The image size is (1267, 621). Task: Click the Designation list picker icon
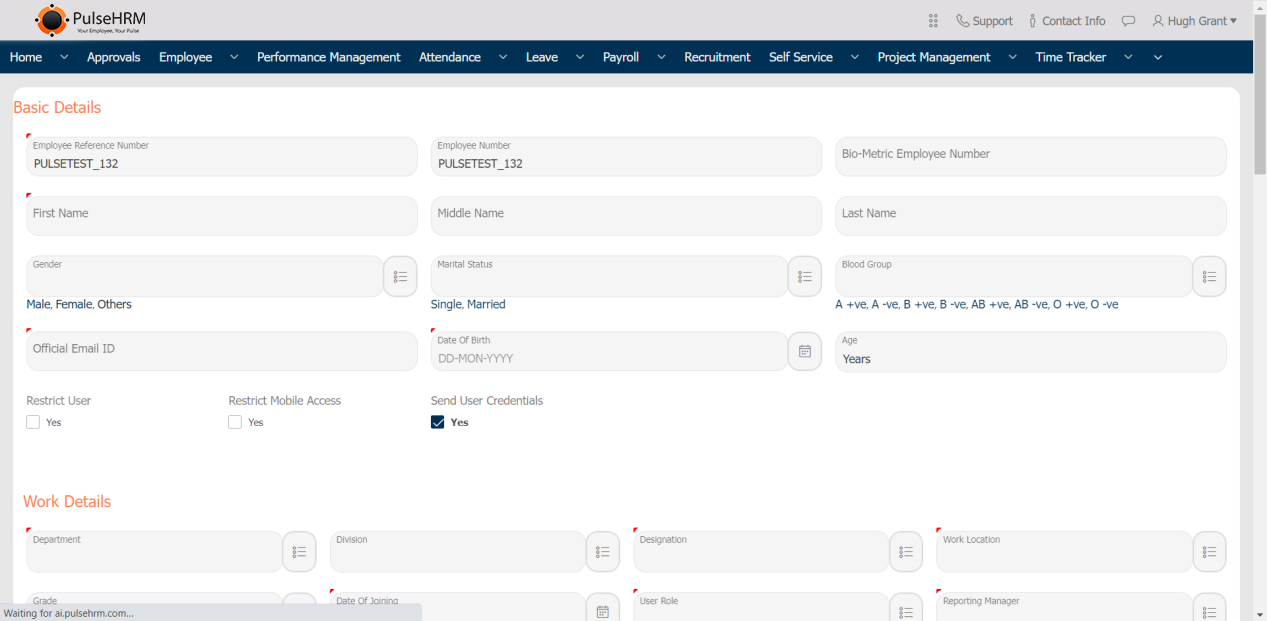click(905, 552)
